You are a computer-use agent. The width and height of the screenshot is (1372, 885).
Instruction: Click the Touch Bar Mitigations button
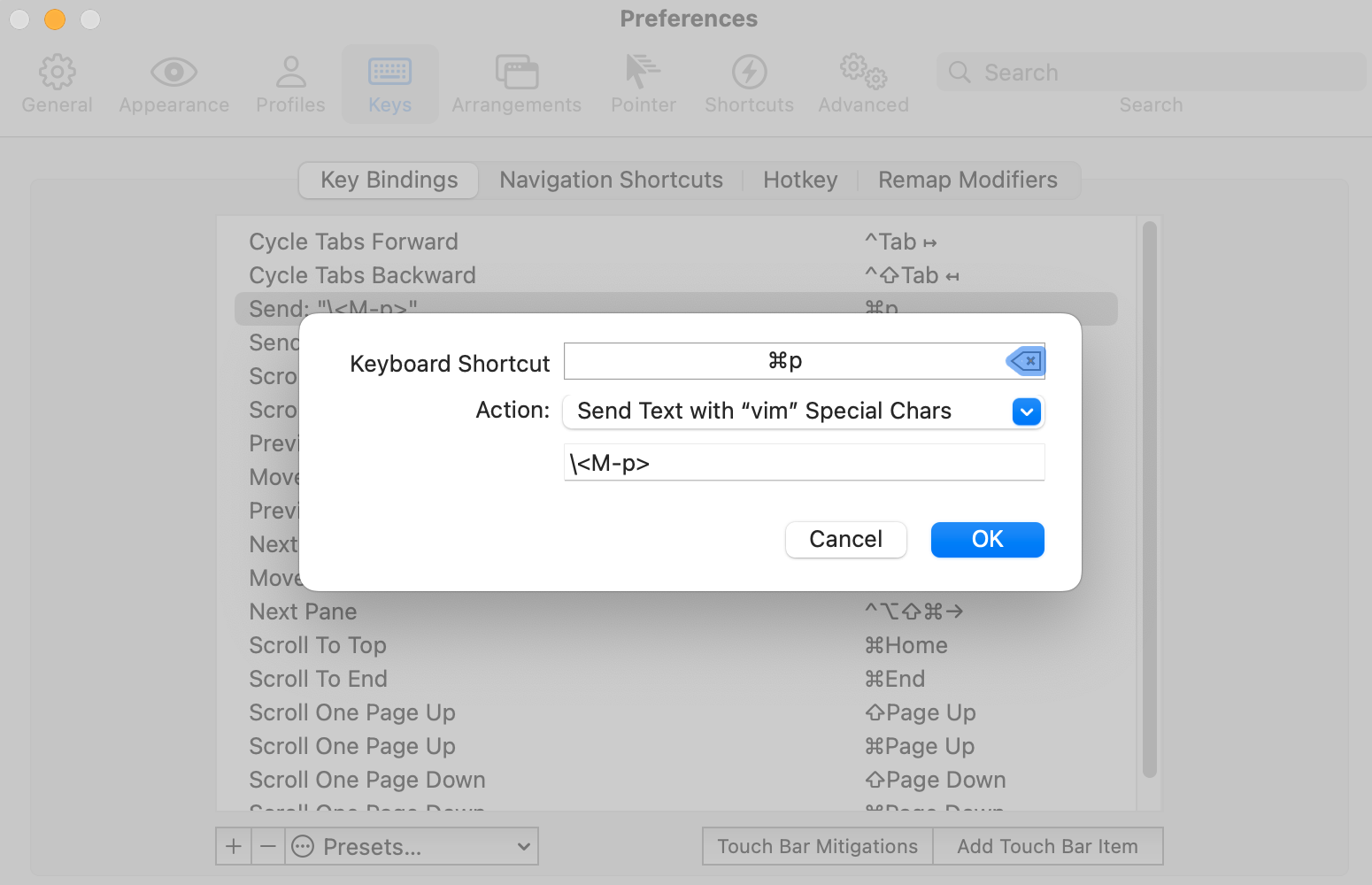tap(818, 847)
